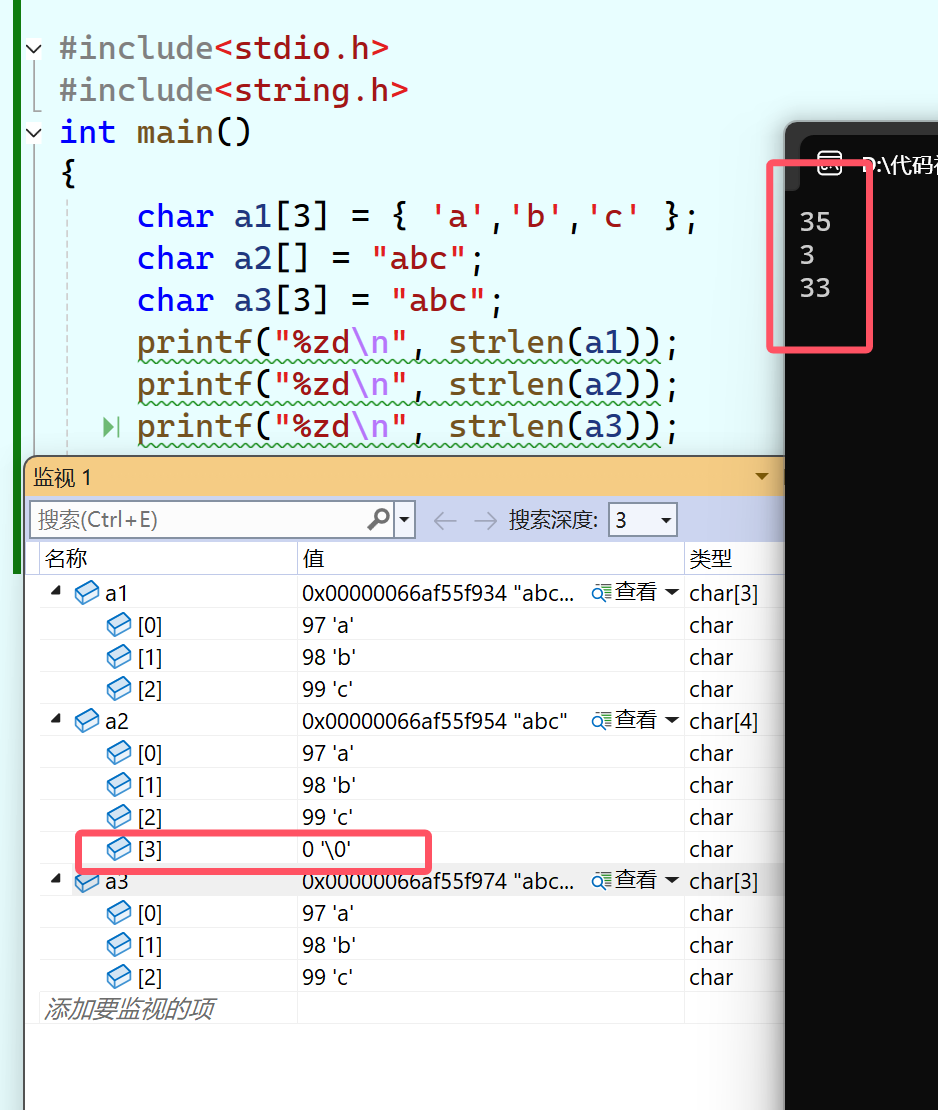Collapse the #include block fold chevron

33,49
